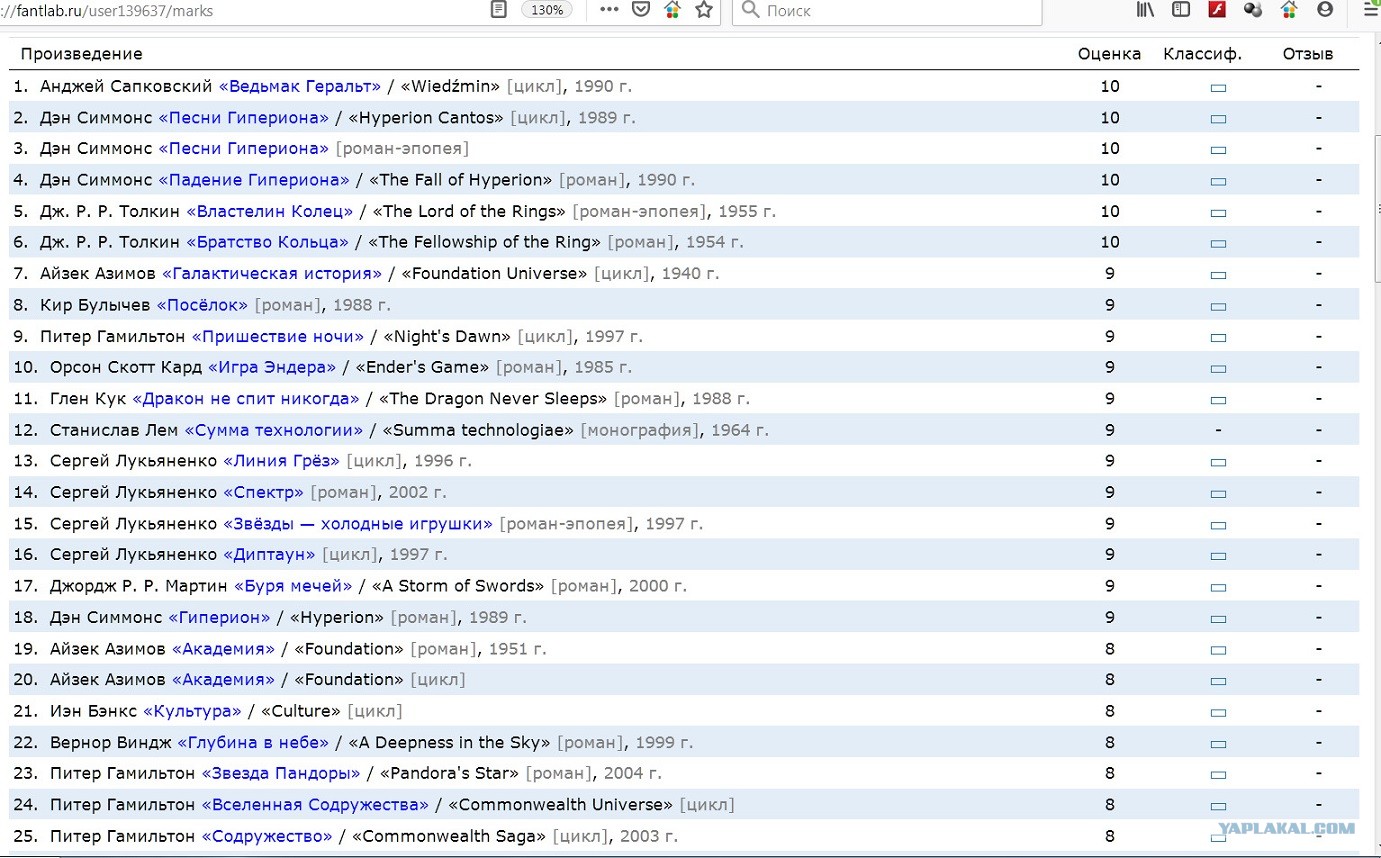Toggle the sidebar view icon

pyautogui.click(x=1181, y=10)
